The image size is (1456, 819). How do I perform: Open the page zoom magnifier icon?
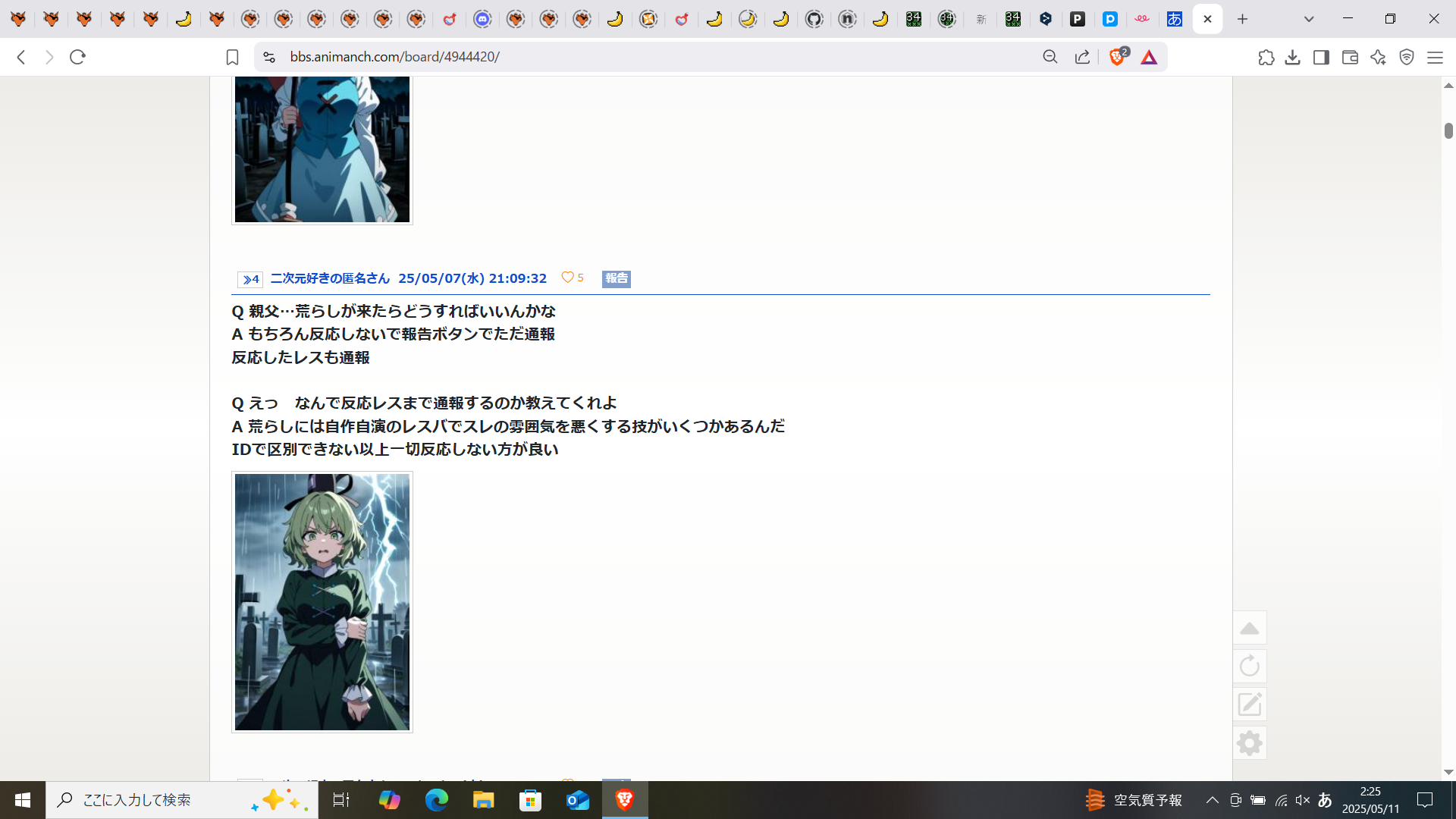tap(1050, 57)
